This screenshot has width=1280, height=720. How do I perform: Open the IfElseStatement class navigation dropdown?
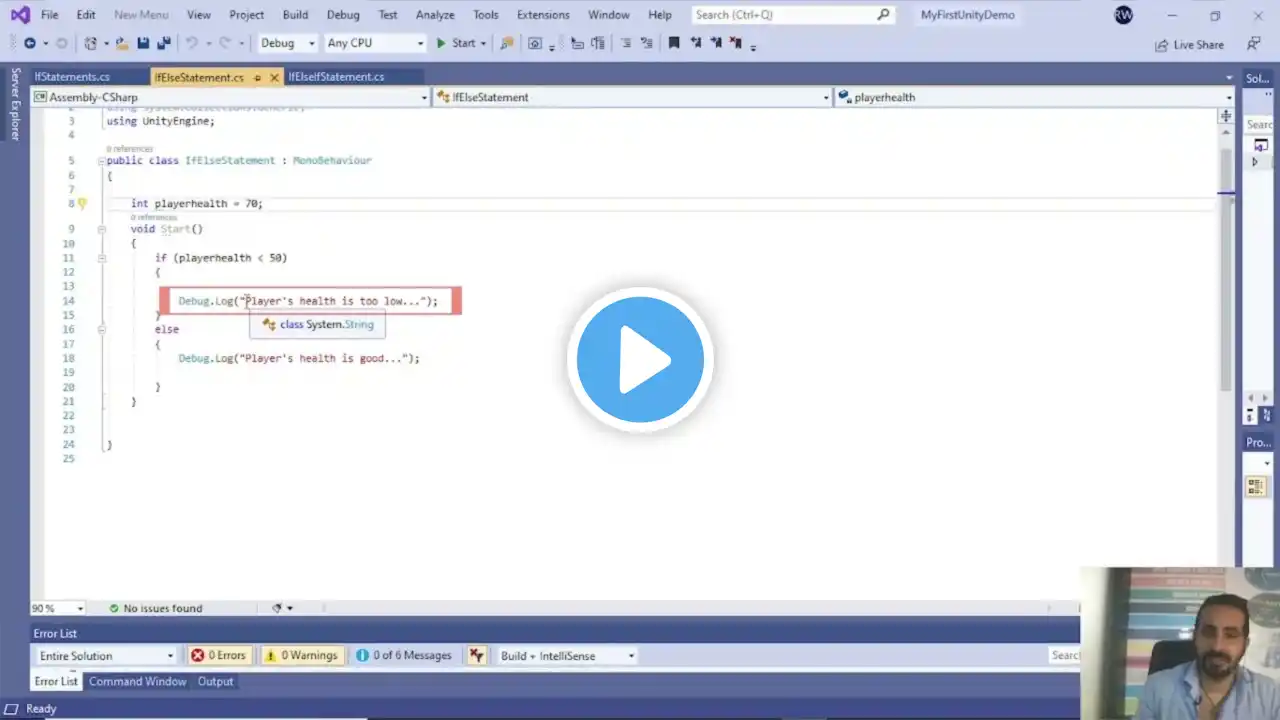tap(633, 97)
